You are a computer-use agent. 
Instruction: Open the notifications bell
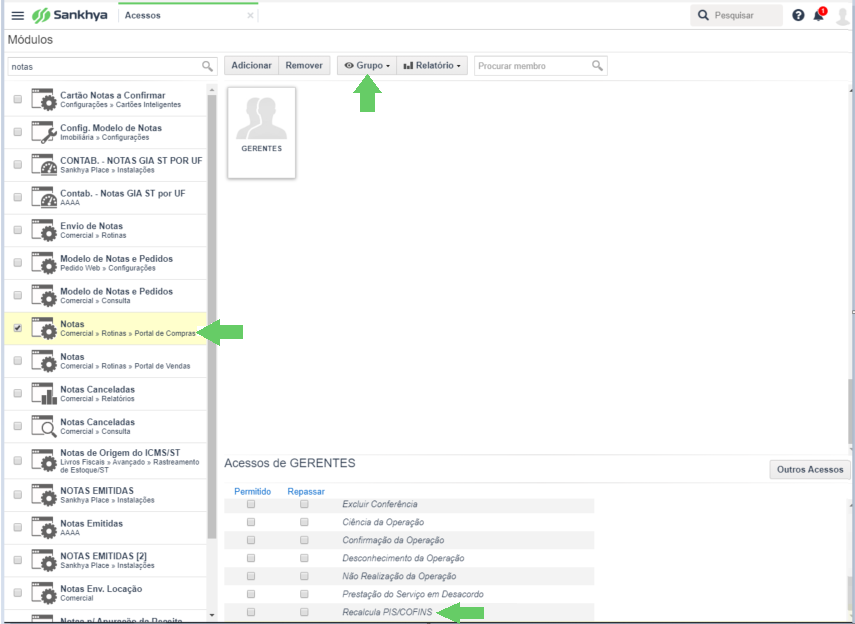point(819,15)
